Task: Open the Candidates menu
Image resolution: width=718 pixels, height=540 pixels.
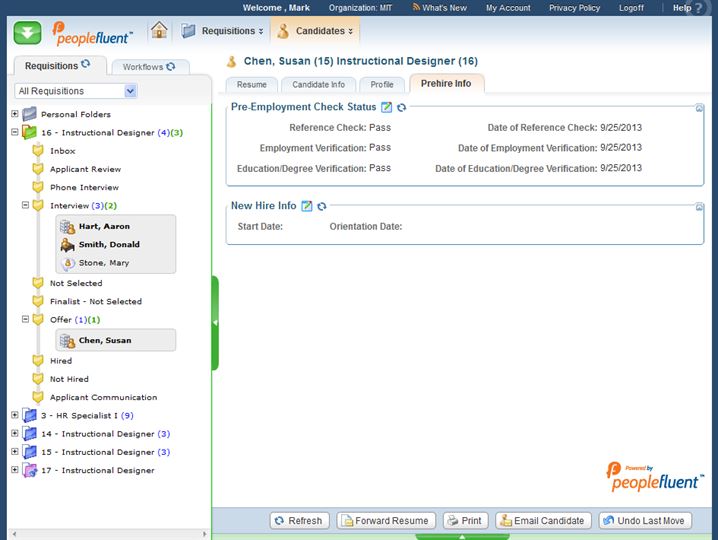Action: click(314, 31)
